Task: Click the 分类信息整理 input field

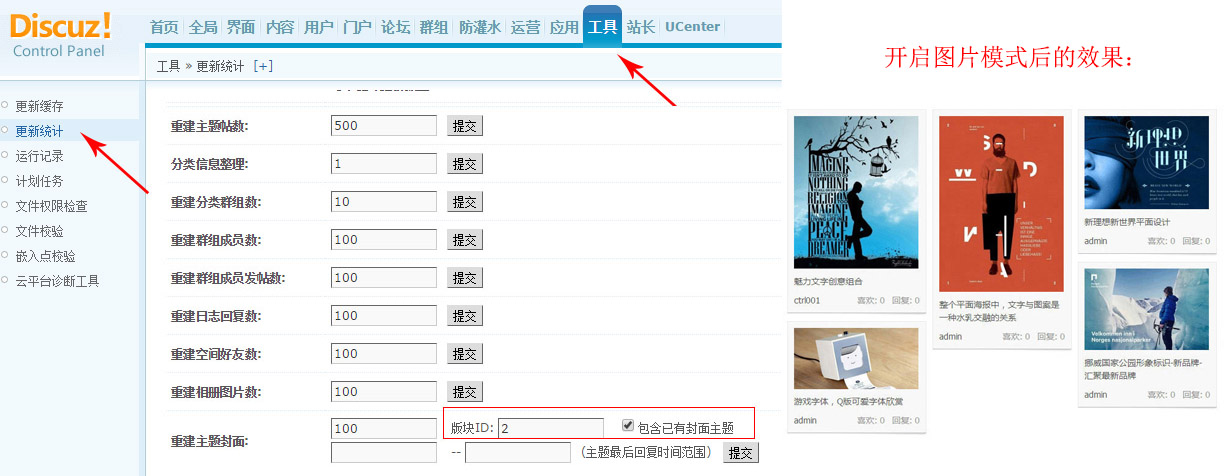Action: click(x=384, y=163)
